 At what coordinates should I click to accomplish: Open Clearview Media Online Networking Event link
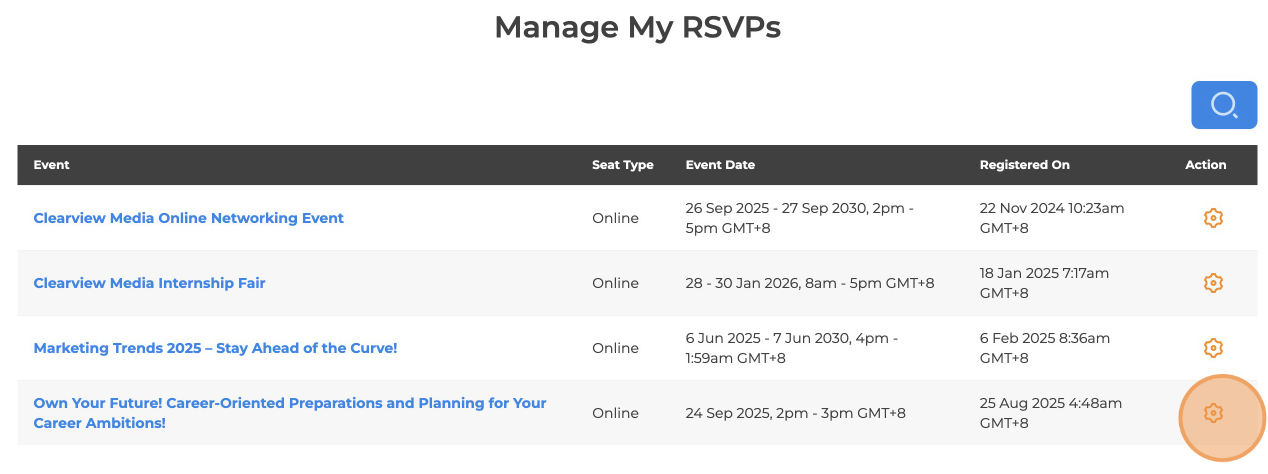tap(189, 218)
